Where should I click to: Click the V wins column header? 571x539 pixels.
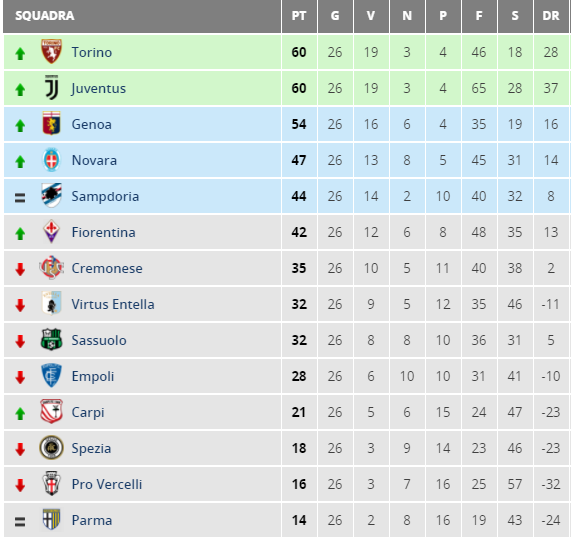(371, 16)
